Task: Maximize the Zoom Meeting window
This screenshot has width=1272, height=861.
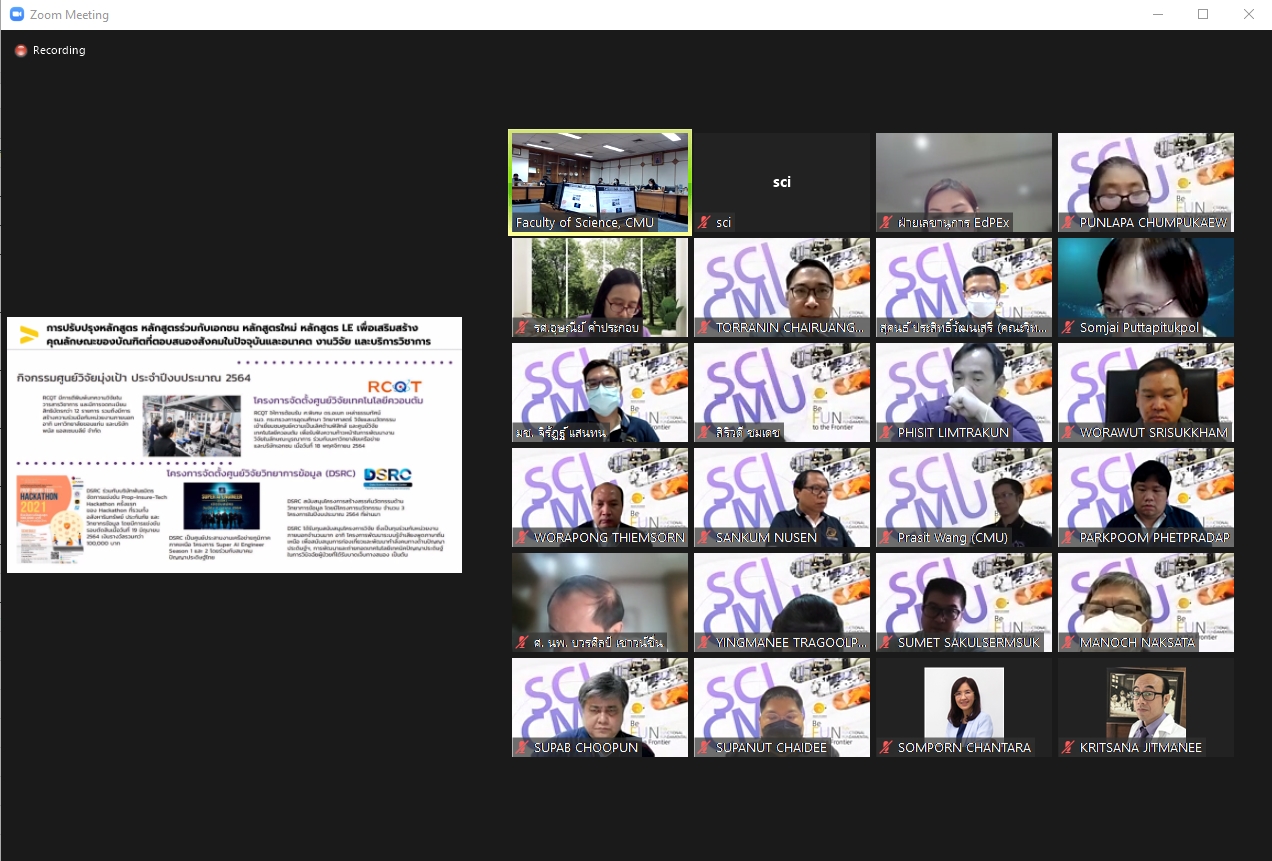Action: 1203,14
